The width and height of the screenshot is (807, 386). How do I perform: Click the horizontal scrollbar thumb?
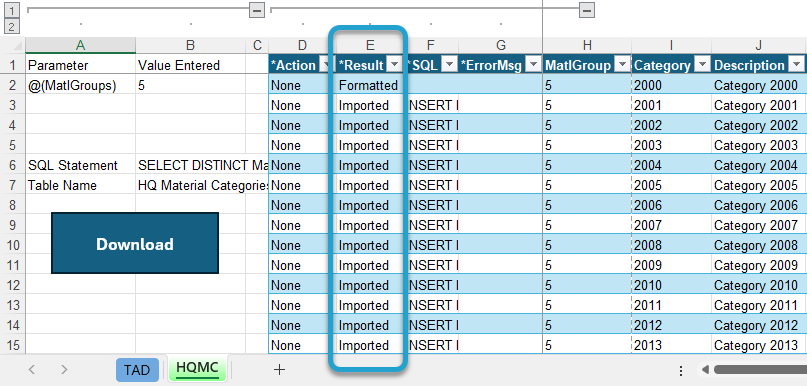tap(760, 370)
